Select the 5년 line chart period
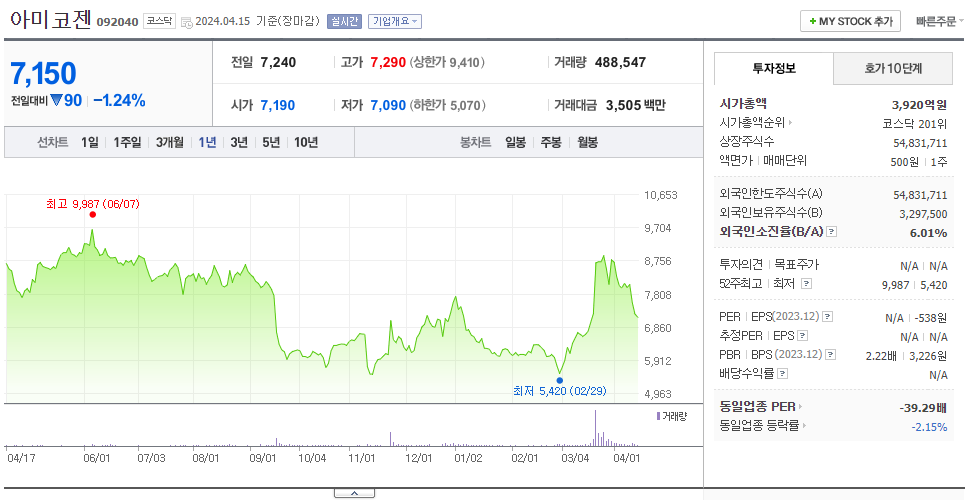The width and height of the screenshot is (968, 500). (271, 143)
